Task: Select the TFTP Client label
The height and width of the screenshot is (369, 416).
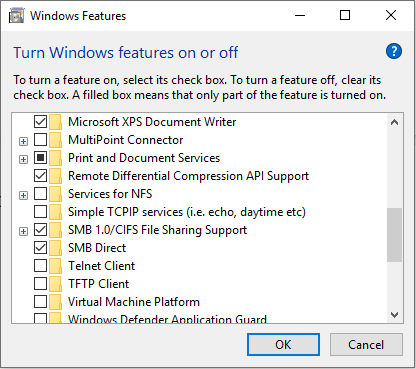Action: tap(99, 284)
